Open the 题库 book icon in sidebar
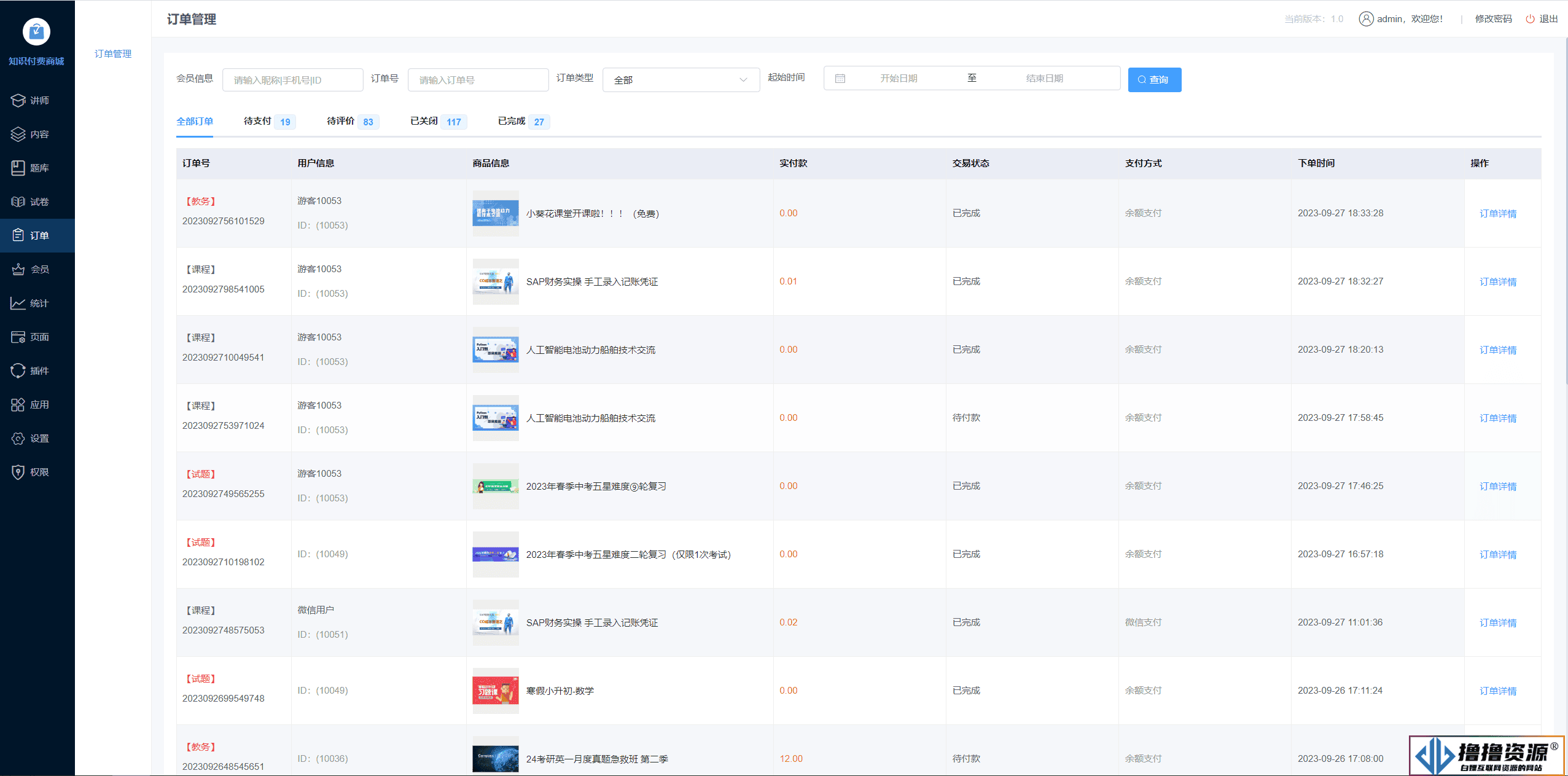This screenshot has width=1568, height=776. pyautogui.click(x=18, y=168)
